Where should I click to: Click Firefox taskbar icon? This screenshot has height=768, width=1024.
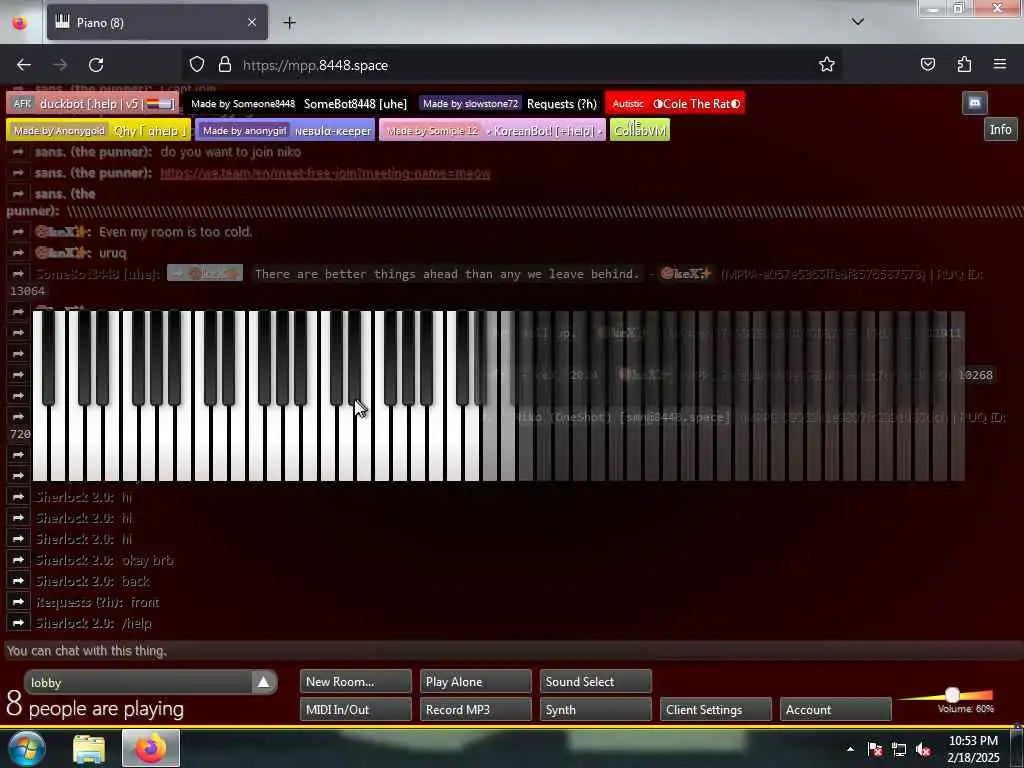[151, 748]
